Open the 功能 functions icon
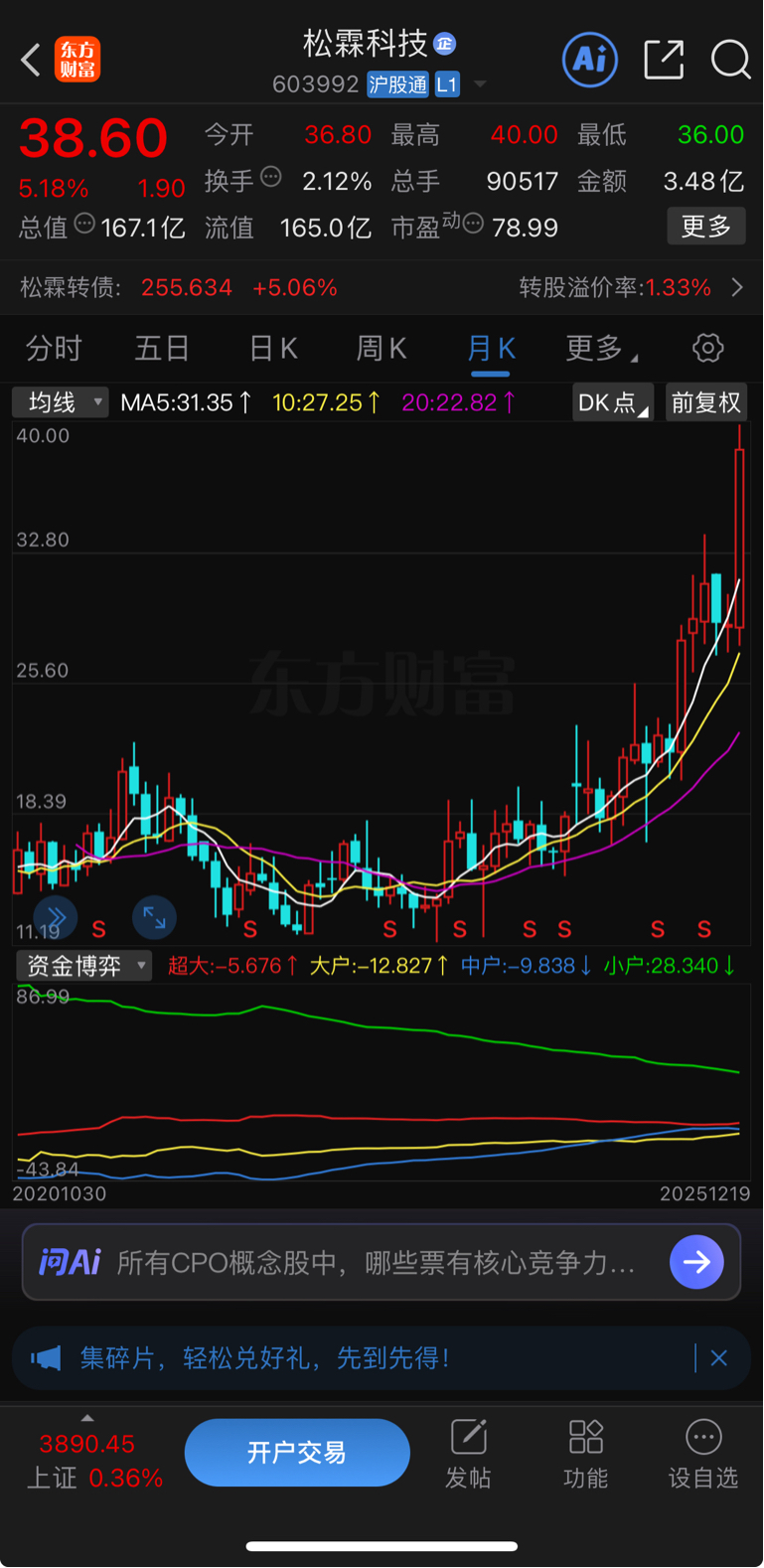 (x=586, y=1455)
